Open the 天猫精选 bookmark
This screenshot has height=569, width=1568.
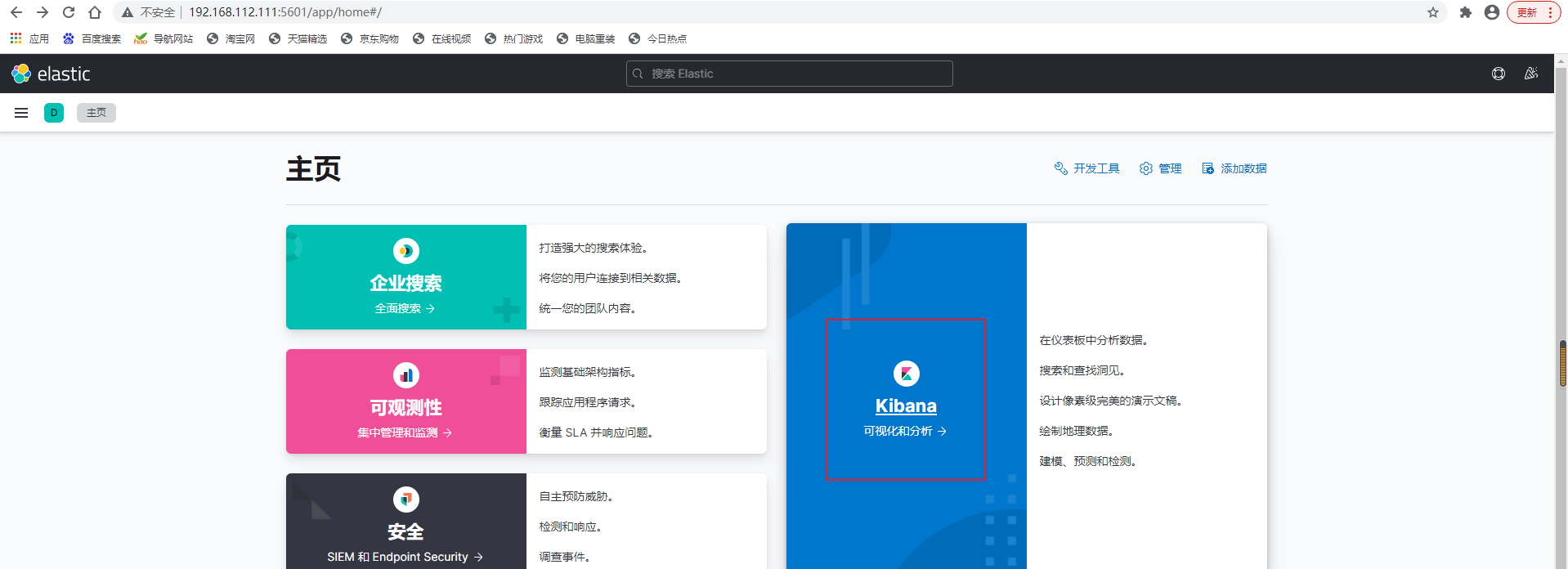(298, 38)
